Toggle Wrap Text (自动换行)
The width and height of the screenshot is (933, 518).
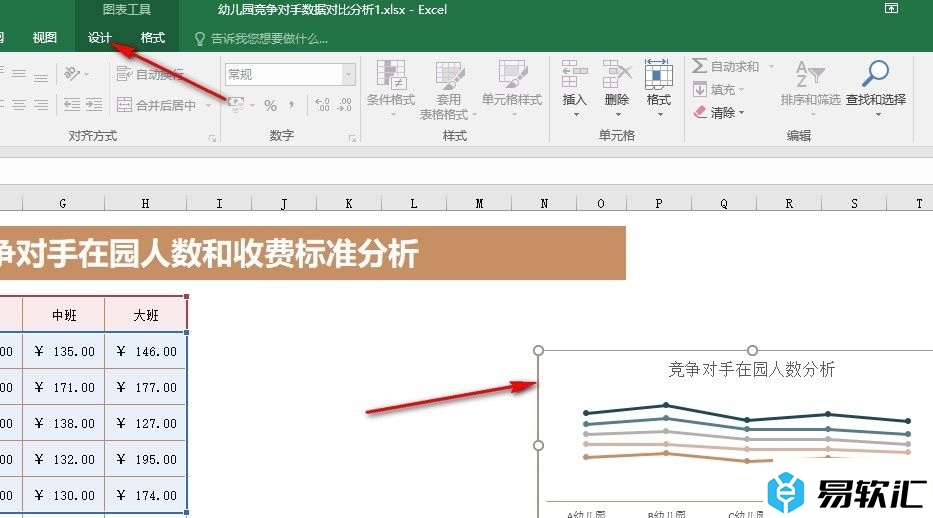149,74
